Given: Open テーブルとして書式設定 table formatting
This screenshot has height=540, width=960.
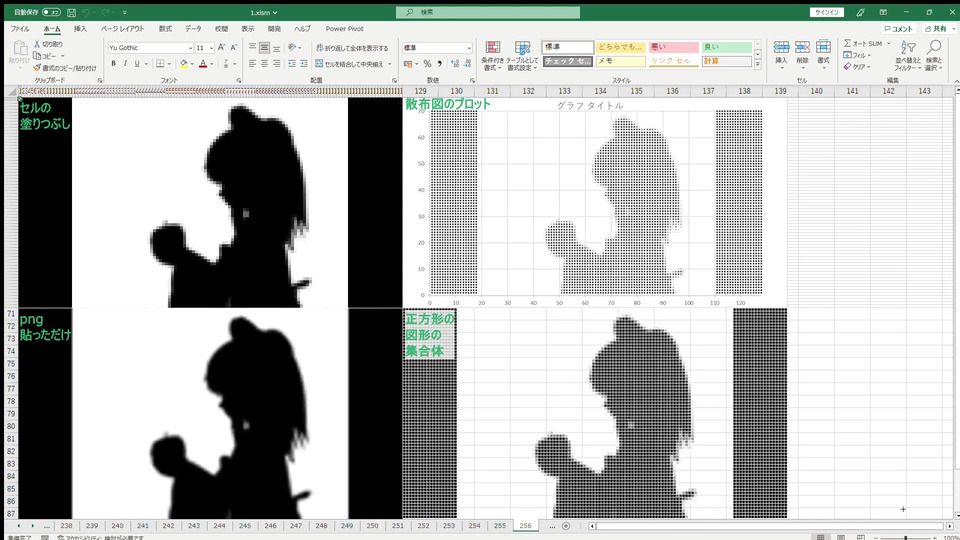Looking at the screenshot, I should point(522,56).
